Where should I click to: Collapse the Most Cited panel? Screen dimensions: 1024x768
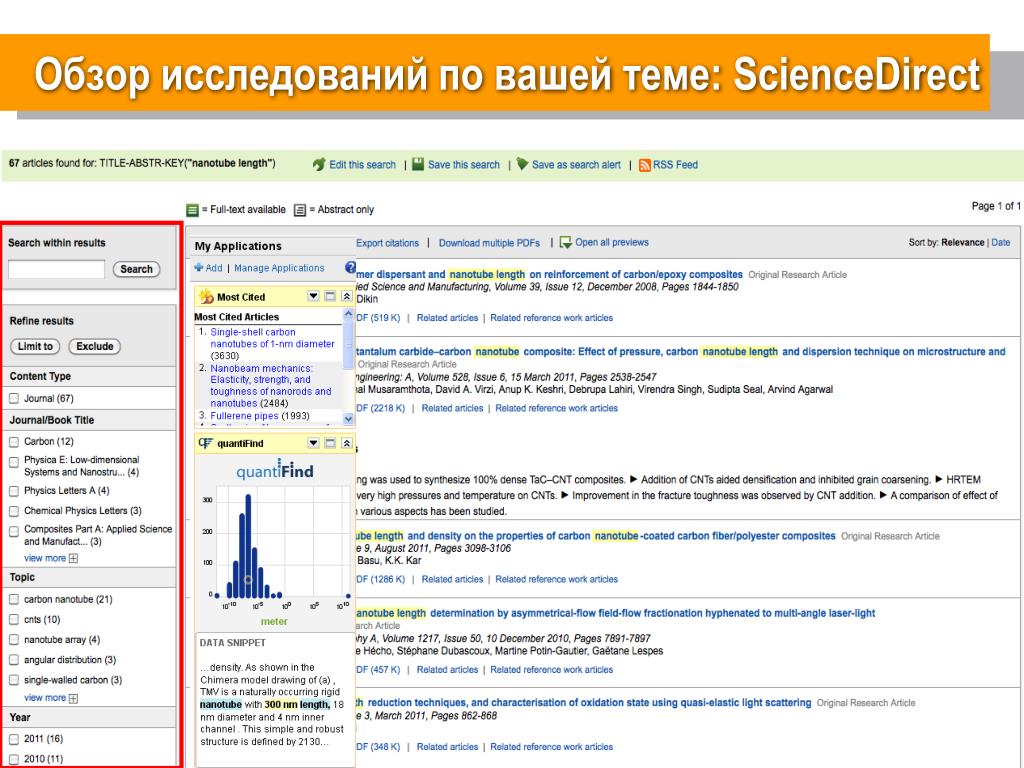pos(347,296)
